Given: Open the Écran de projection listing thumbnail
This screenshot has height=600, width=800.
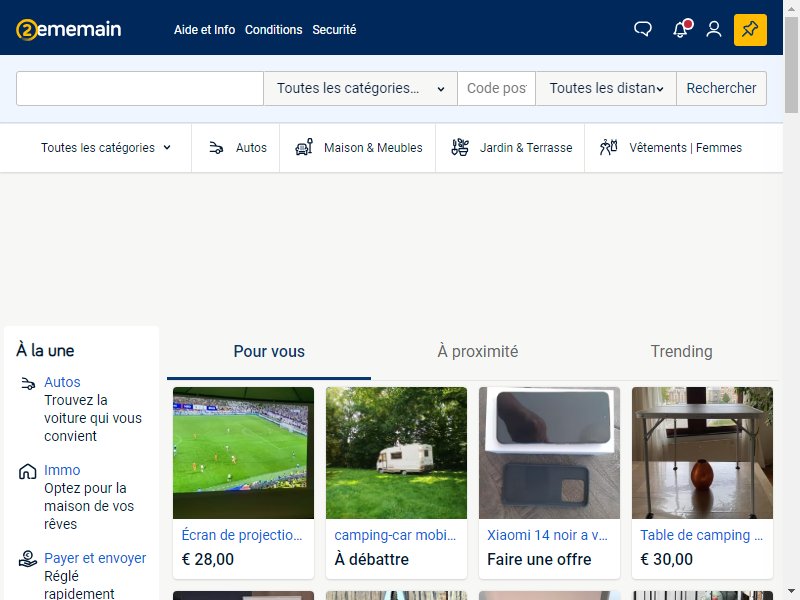Looking at the screenshot, I should (x=243, y=453).
